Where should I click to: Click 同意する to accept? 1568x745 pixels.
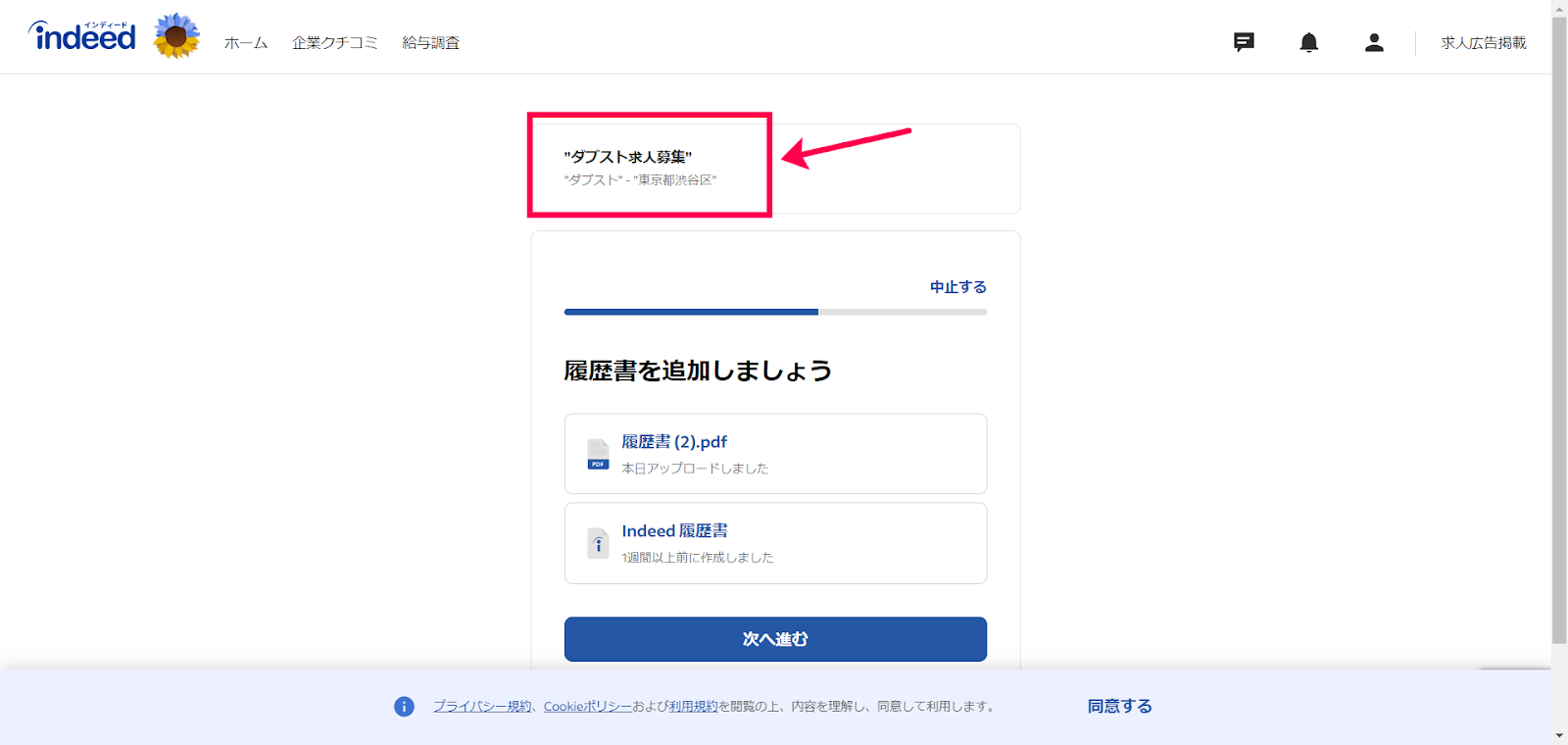click(x=1119, y=707)
